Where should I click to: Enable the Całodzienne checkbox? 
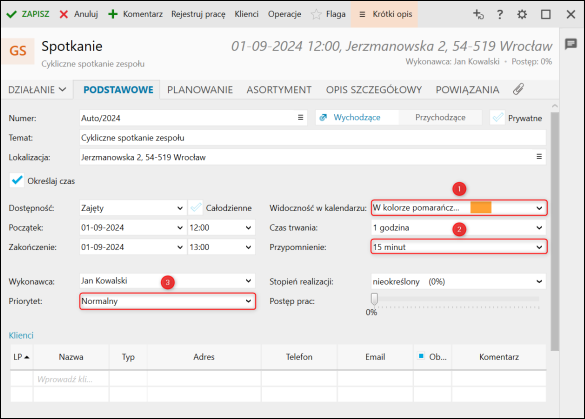(195, 208)
